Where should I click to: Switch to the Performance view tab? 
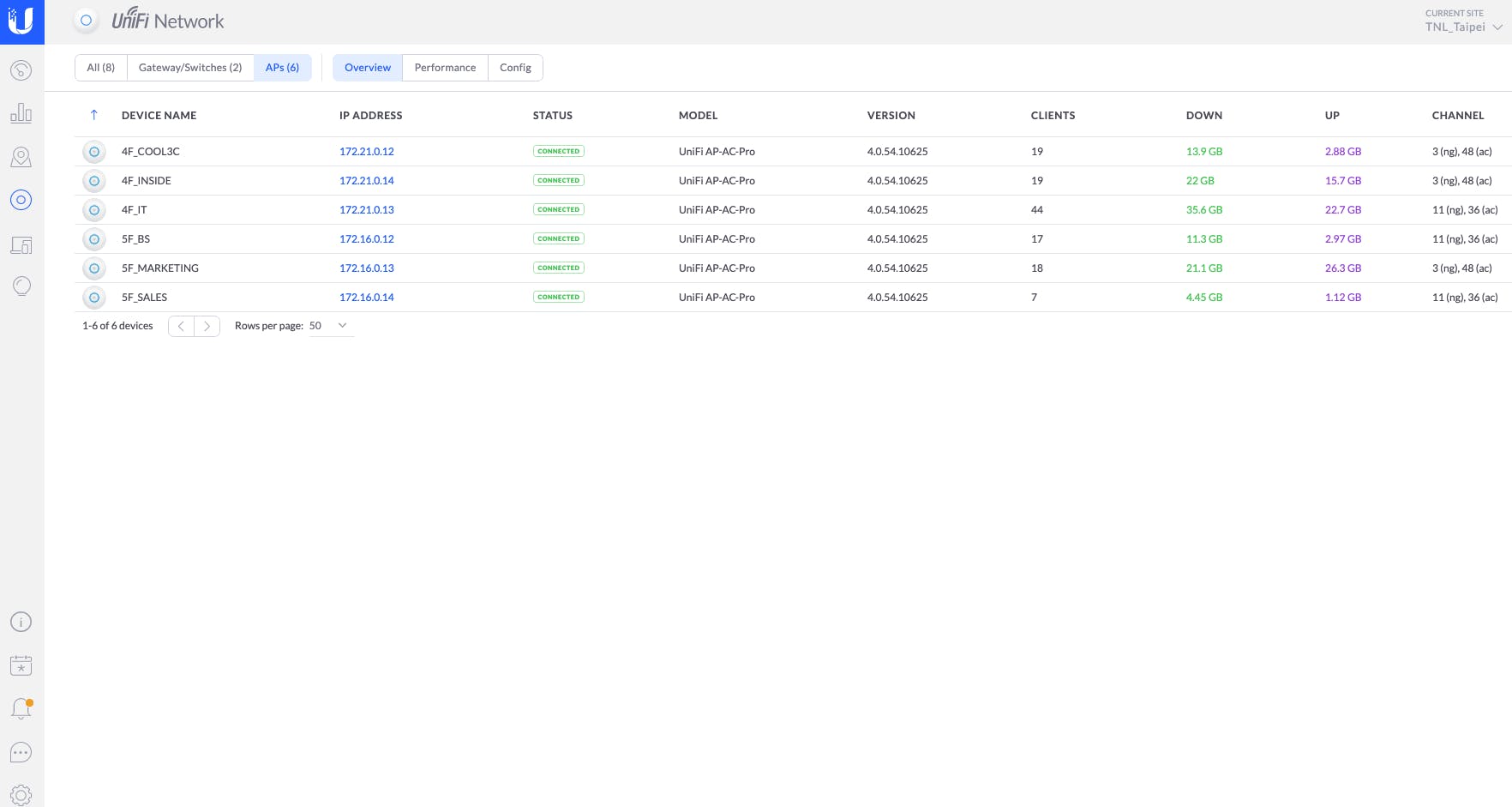[x=445, y=68]
